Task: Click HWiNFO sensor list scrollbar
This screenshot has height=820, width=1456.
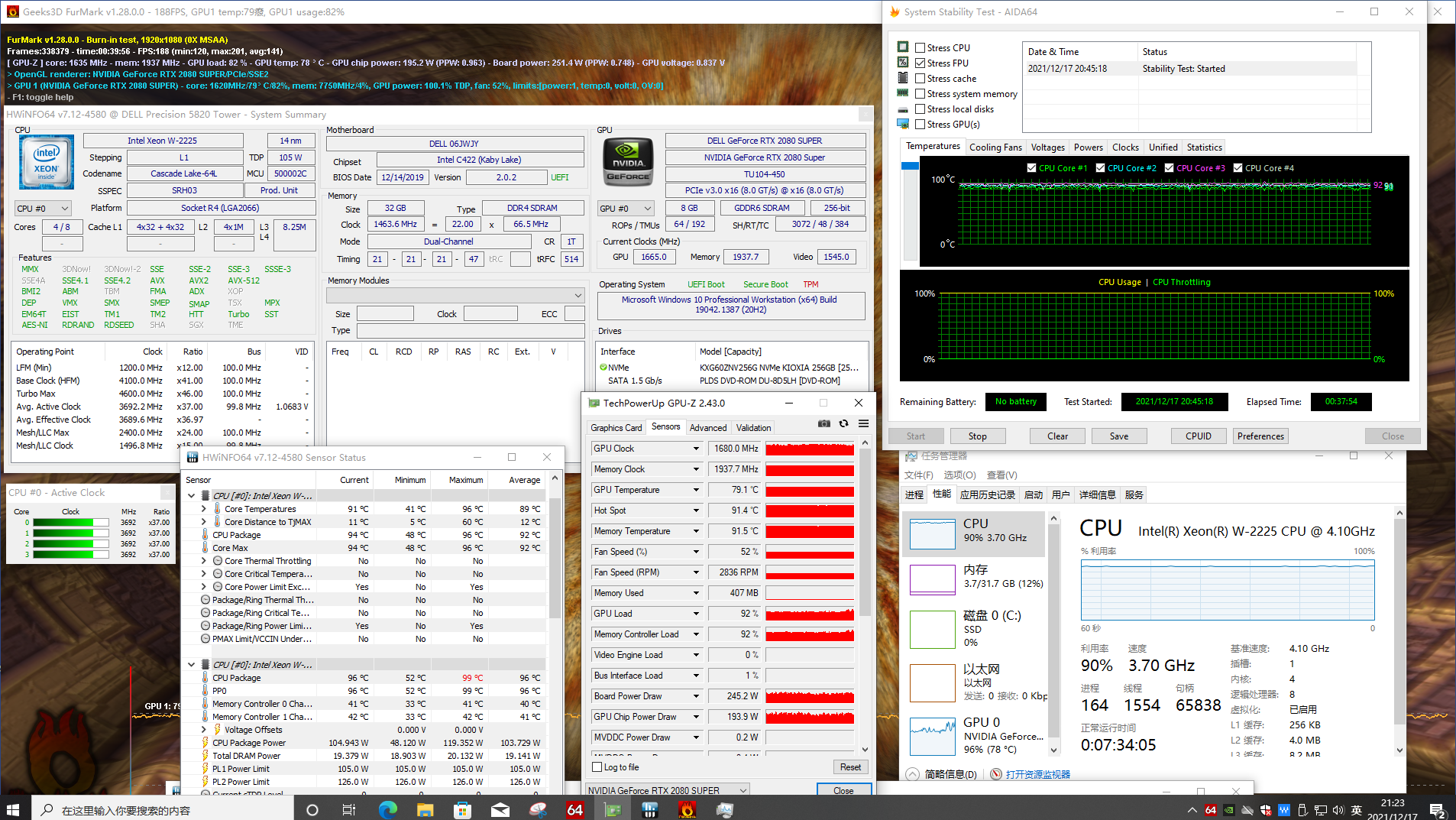Action: (555, 558)
